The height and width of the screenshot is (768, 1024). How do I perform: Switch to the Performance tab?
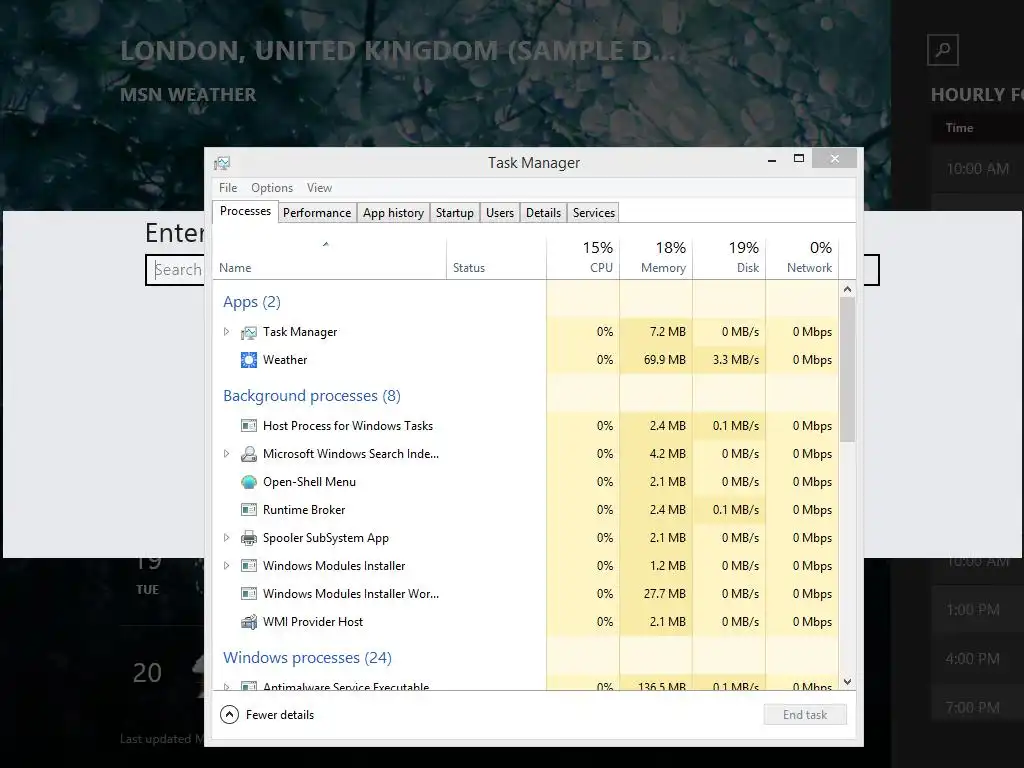coord(317,213)
